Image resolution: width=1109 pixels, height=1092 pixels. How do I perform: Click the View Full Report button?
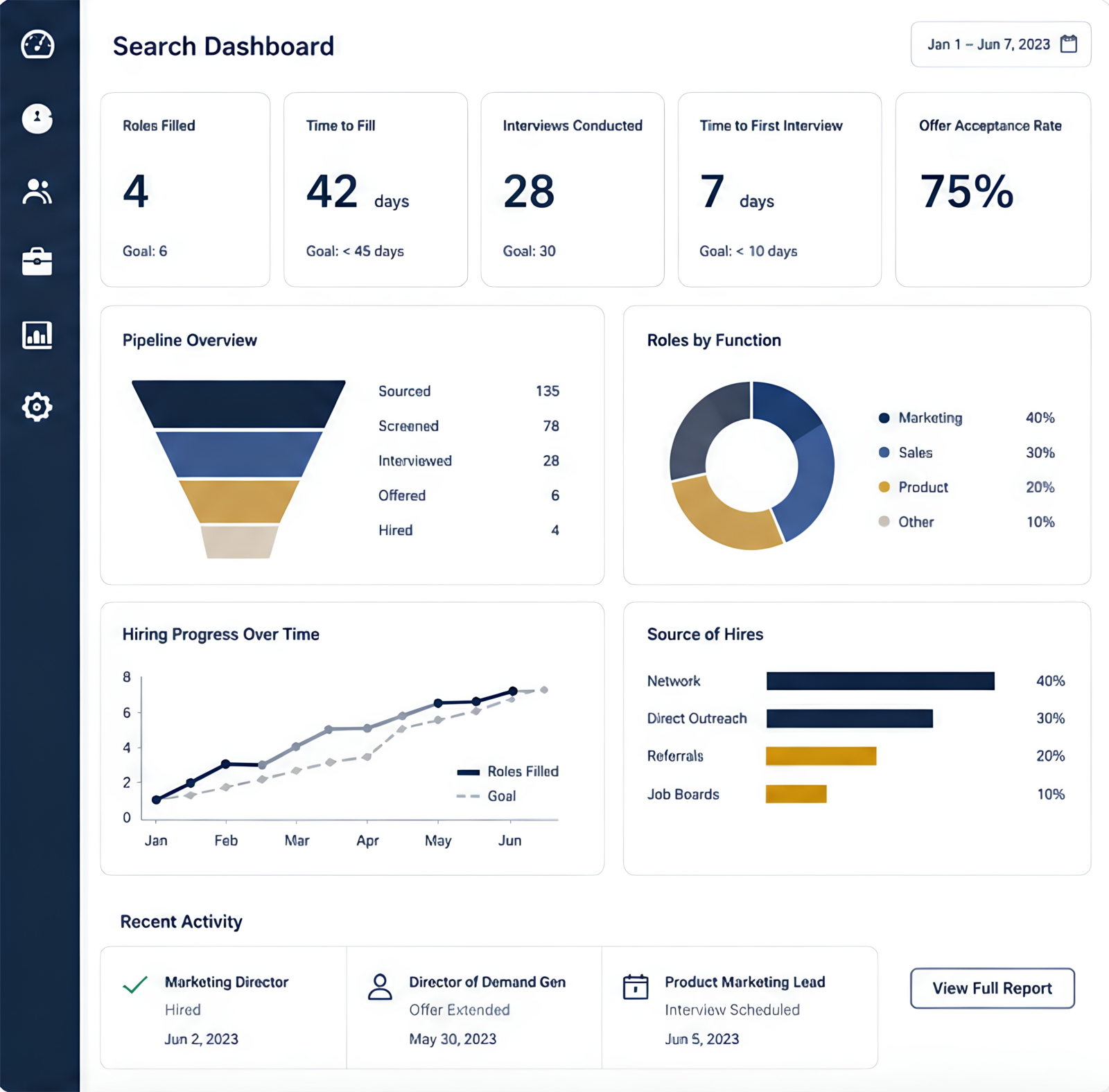click(992, 988)
